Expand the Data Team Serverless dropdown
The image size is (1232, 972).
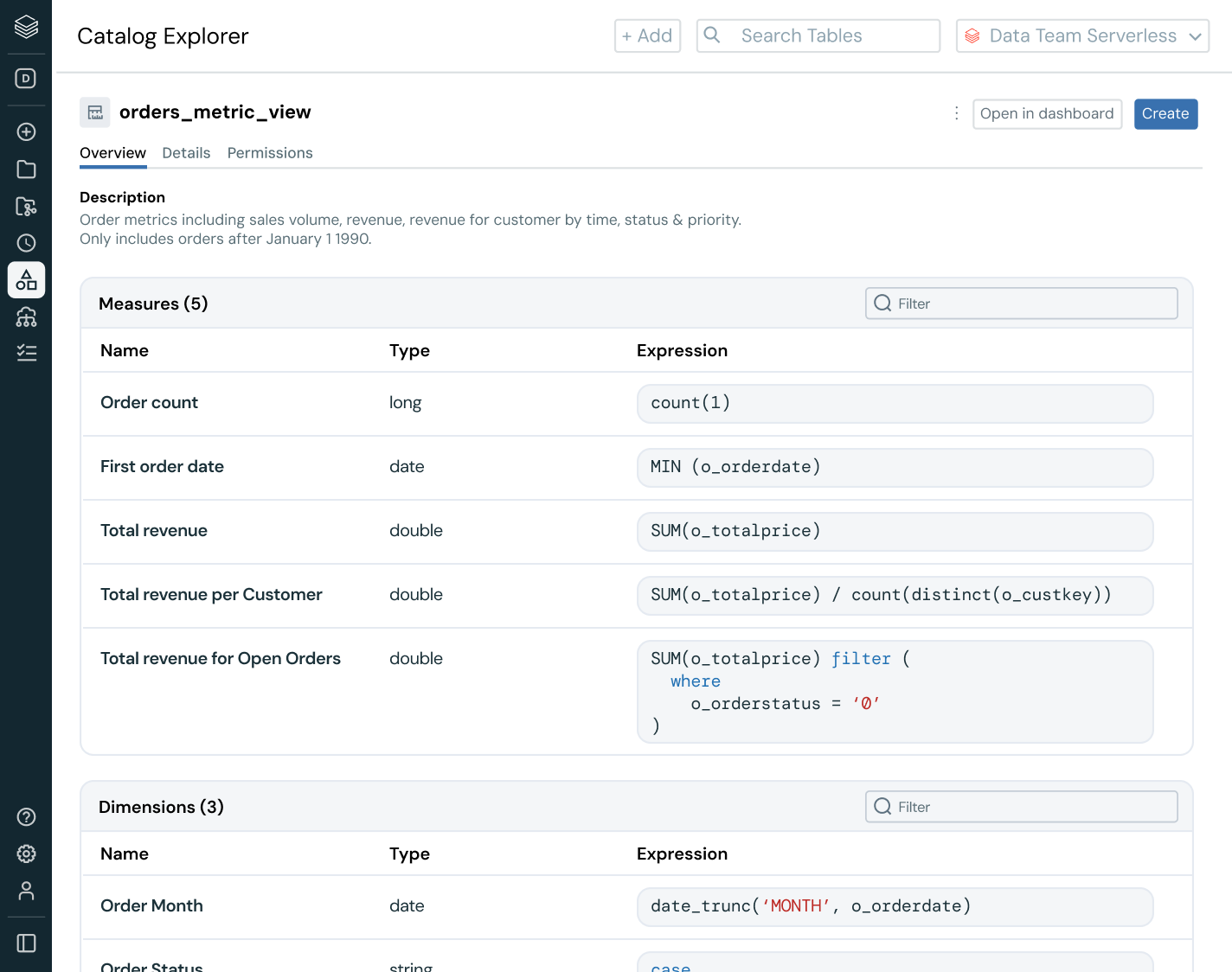pos(1082,35)
